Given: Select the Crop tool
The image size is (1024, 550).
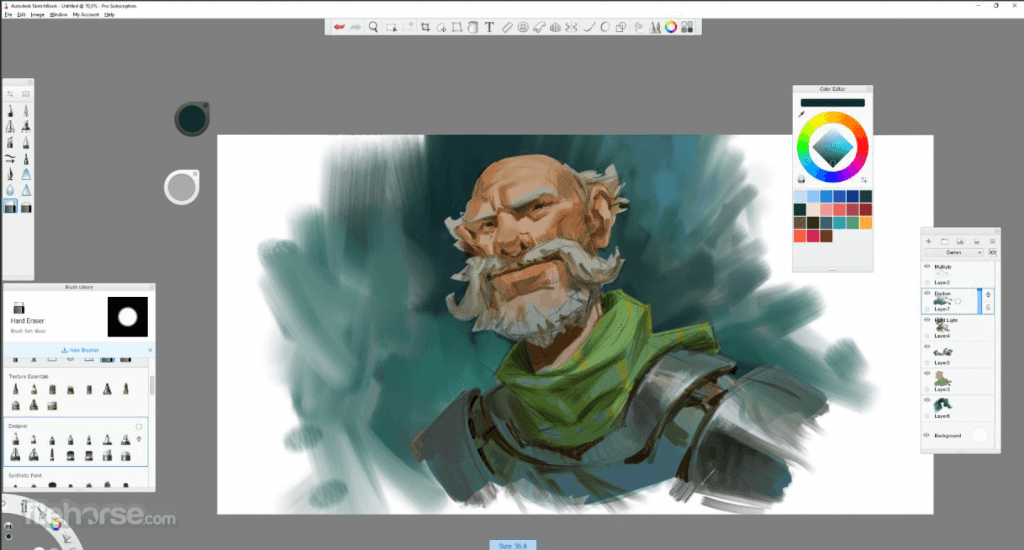Looking at the screenshot, I should click(425, 27).
